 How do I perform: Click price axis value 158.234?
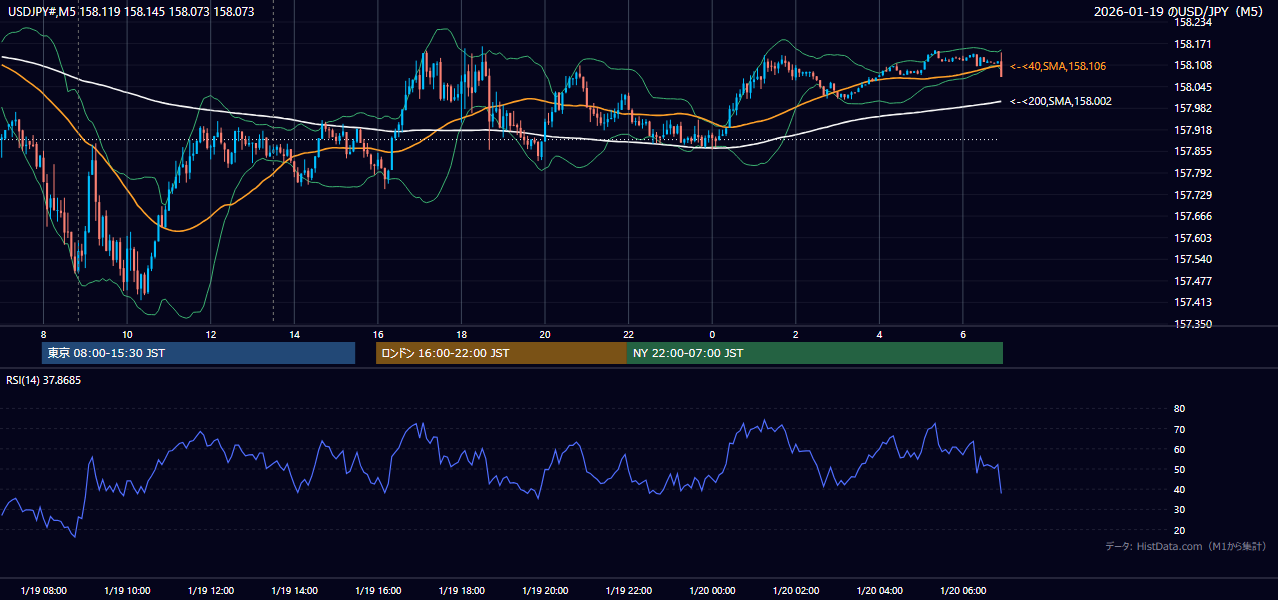point(1192,22)
